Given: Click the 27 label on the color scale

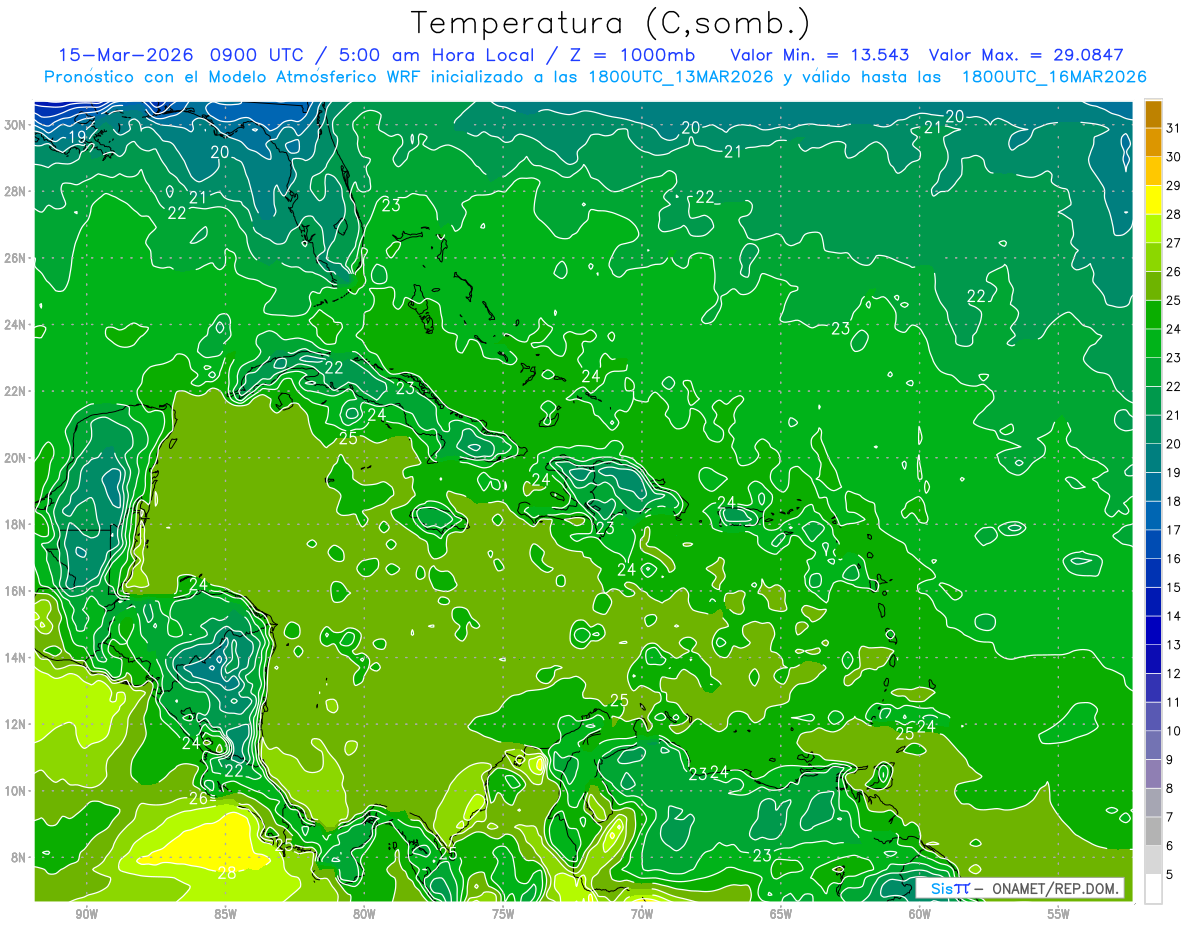Looking at the screenshot, I should coord(1173,242).
